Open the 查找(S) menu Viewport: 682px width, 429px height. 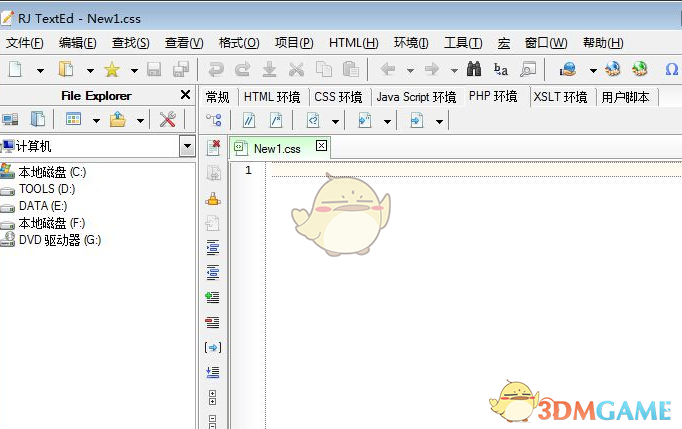130,43
